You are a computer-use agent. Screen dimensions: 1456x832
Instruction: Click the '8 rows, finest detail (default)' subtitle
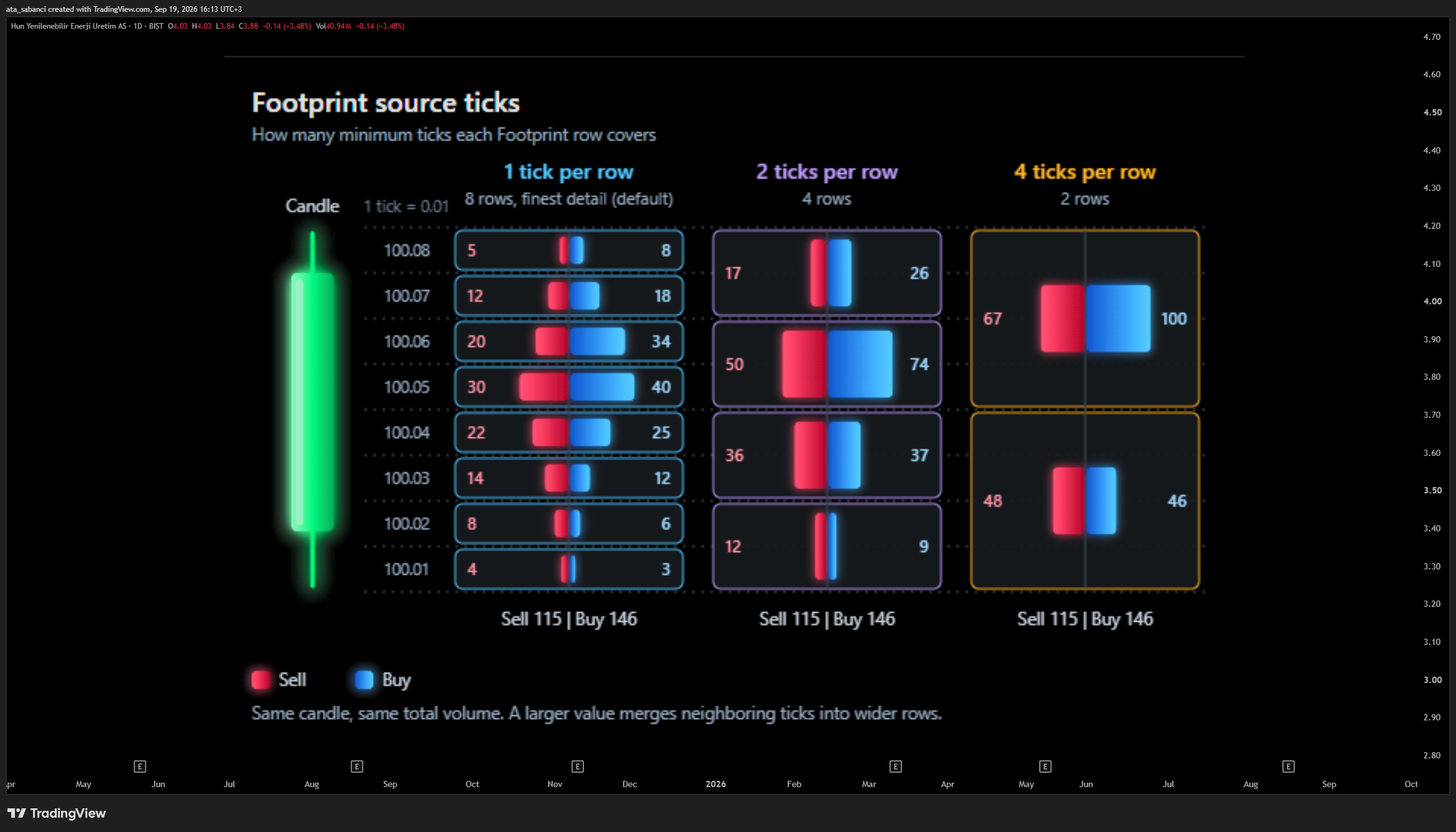pos(569,199)
